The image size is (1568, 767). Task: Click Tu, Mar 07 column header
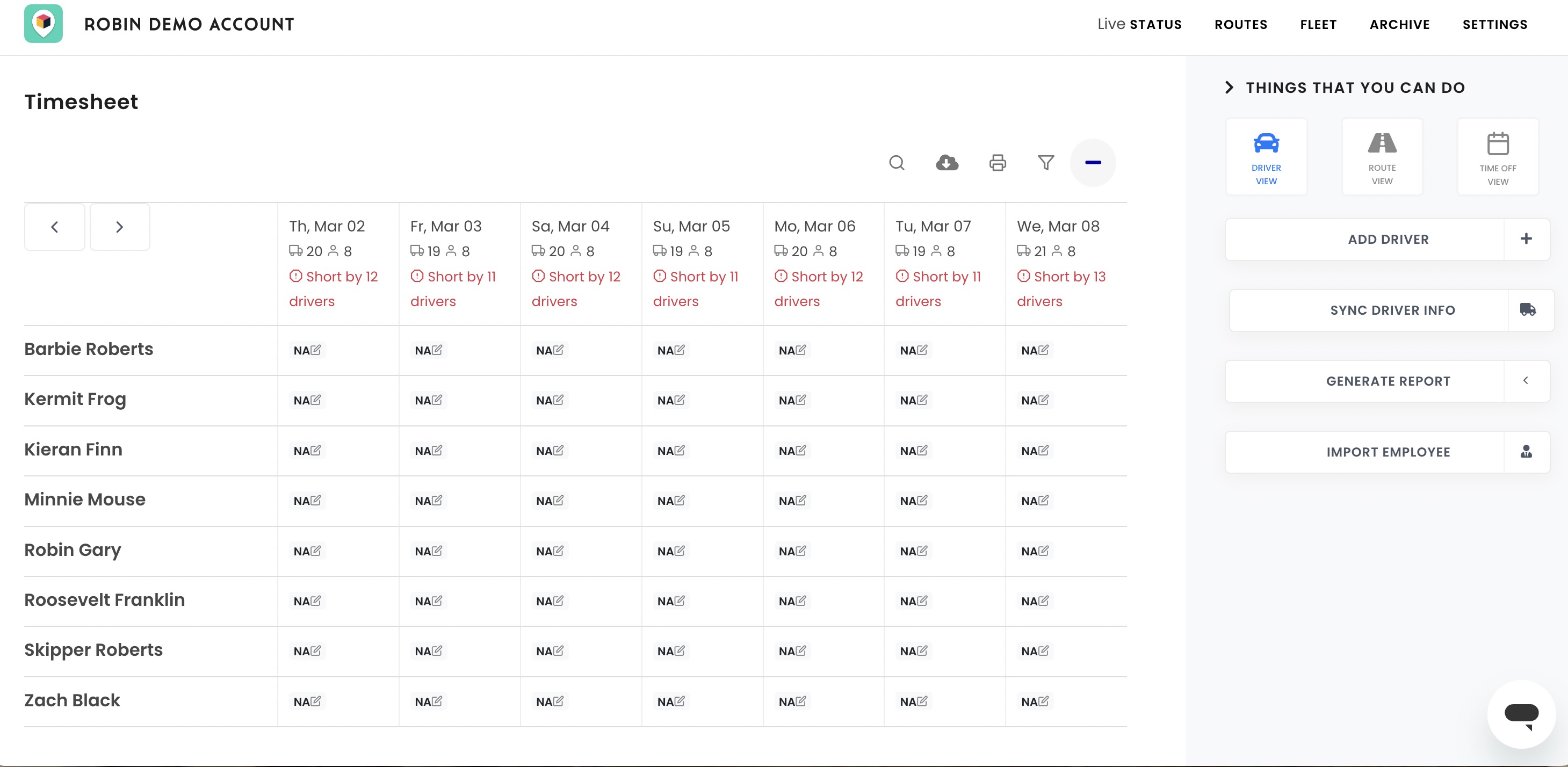click(x=933, y=227)
